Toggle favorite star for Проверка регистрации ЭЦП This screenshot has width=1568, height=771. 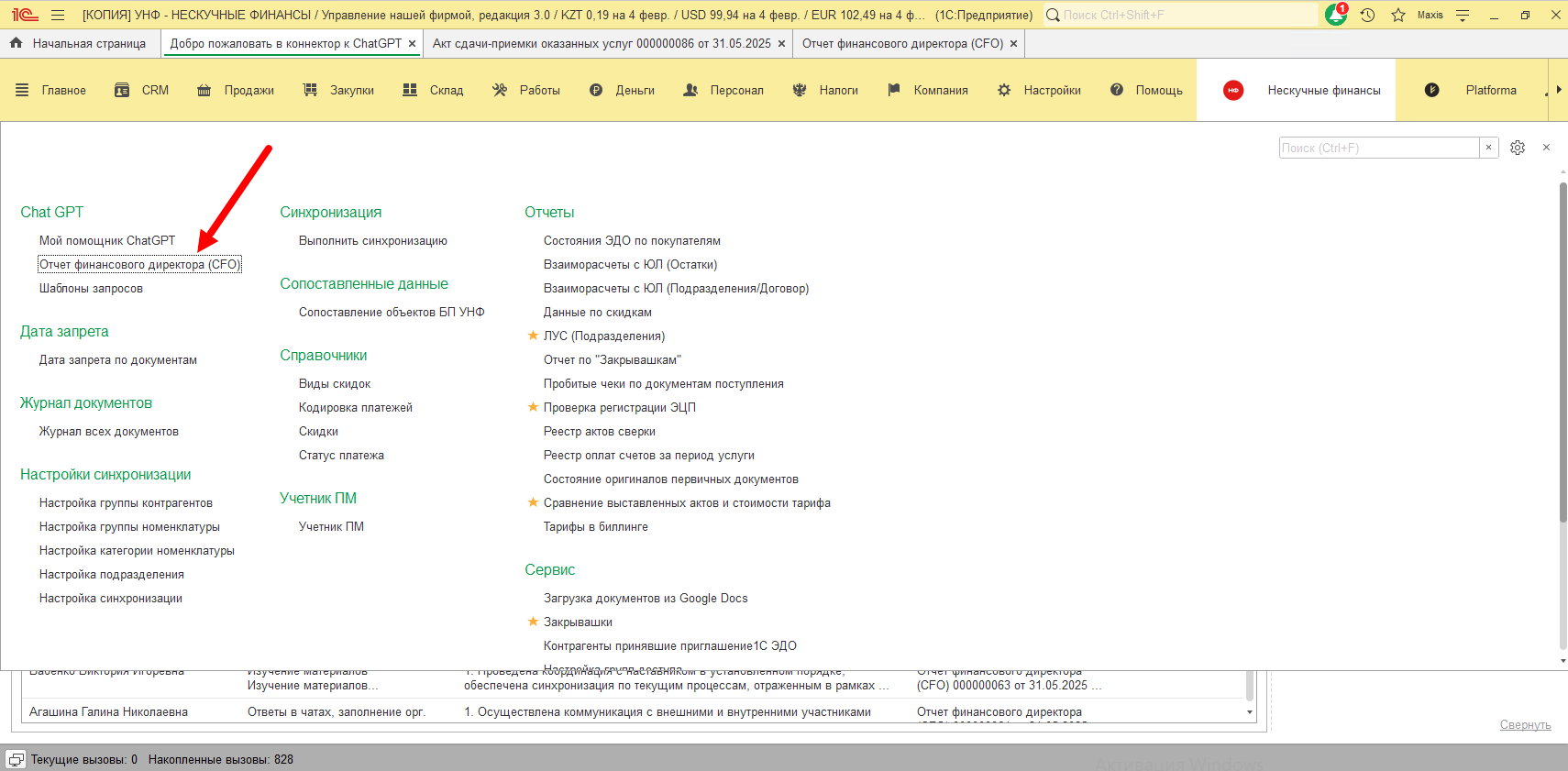533,407
